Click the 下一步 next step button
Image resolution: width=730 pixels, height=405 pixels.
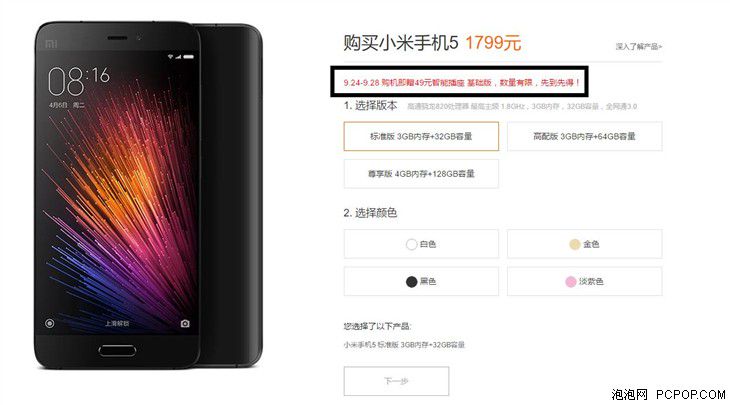[397, 381]
